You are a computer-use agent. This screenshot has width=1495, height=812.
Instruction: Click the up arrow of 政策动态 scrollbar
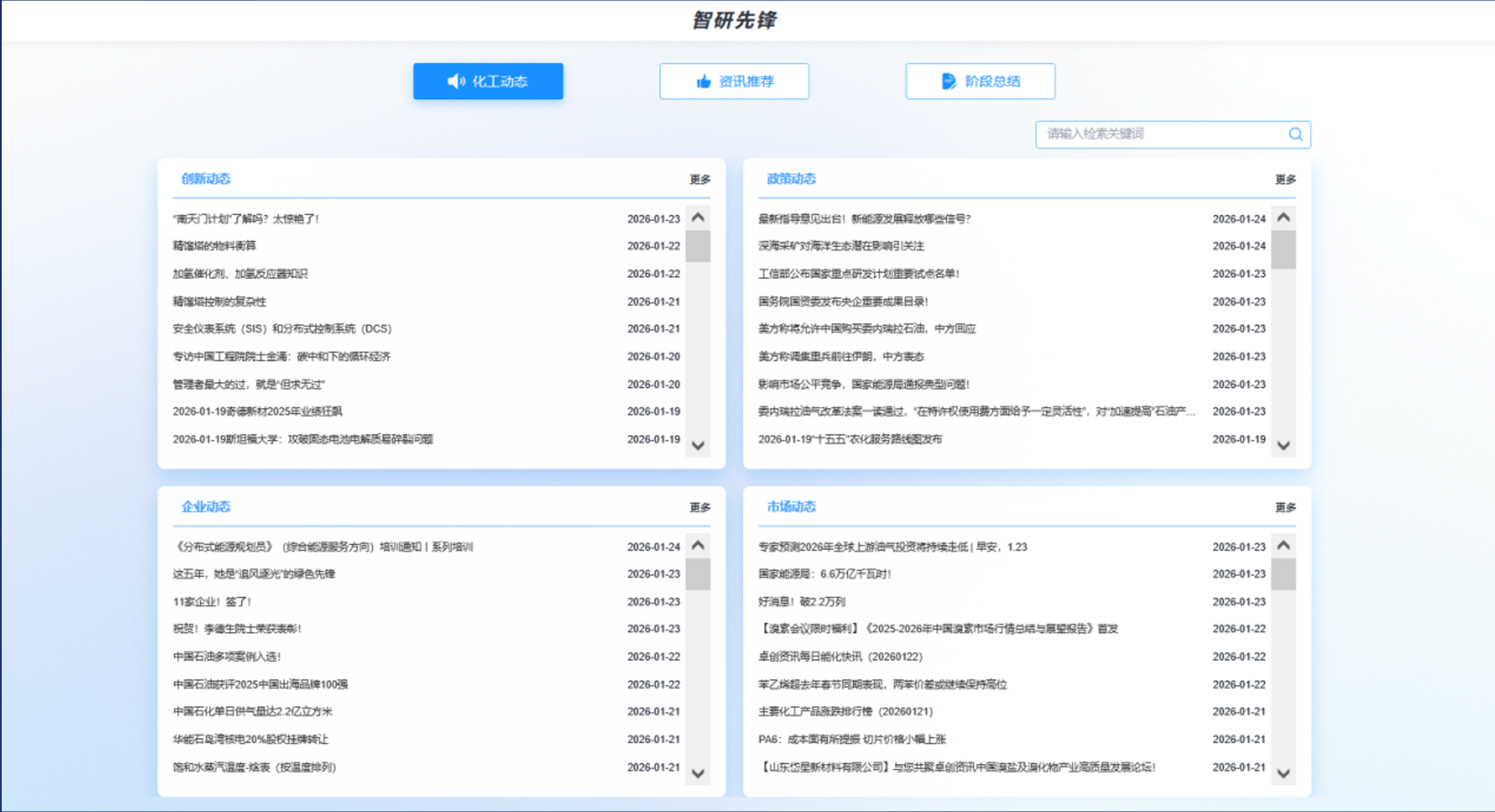click(1284, 218)
